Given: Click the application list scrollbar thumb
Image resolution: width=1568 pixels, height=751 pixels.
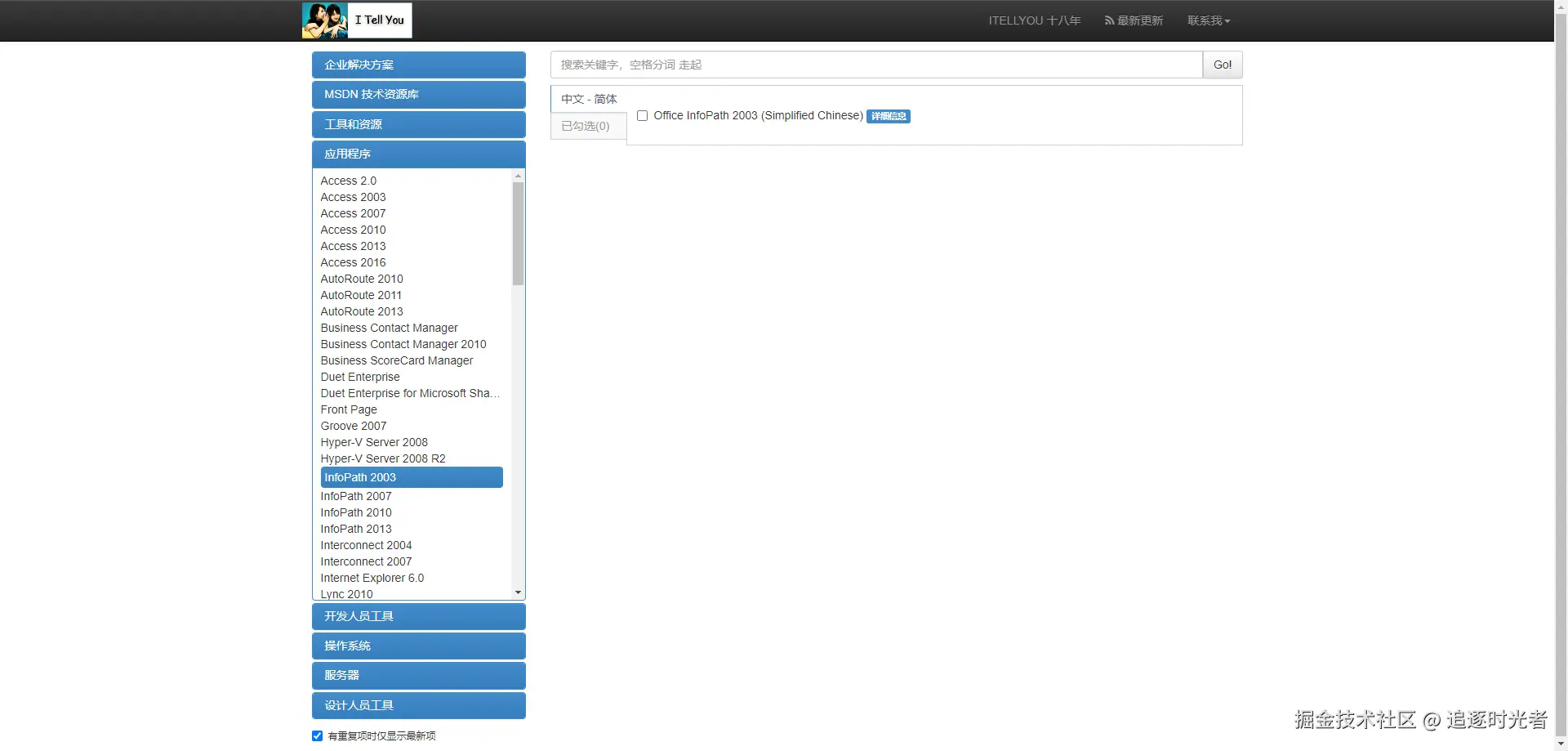Looking at the screenshot, I should [x=518, y=234].
